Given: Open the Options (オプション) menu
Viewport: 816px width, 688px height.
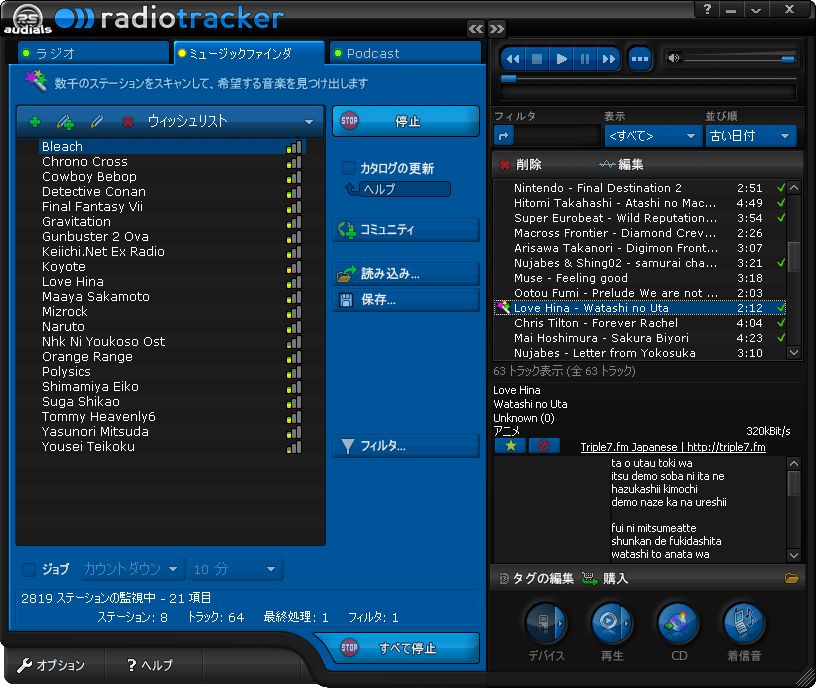Looking at the screenshot, I should coord(51,665).
